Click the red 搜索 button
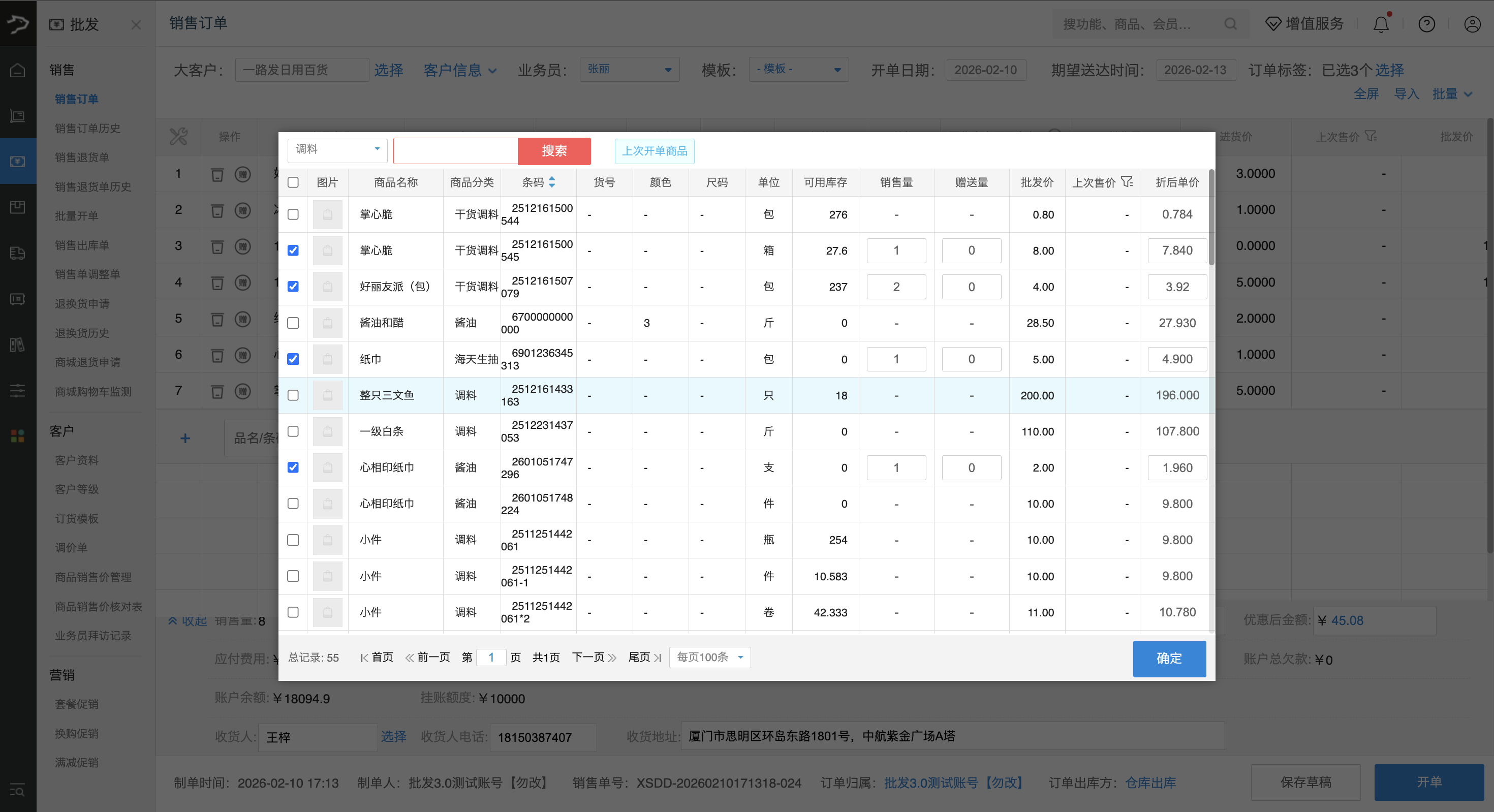 [x=554, y=151]
